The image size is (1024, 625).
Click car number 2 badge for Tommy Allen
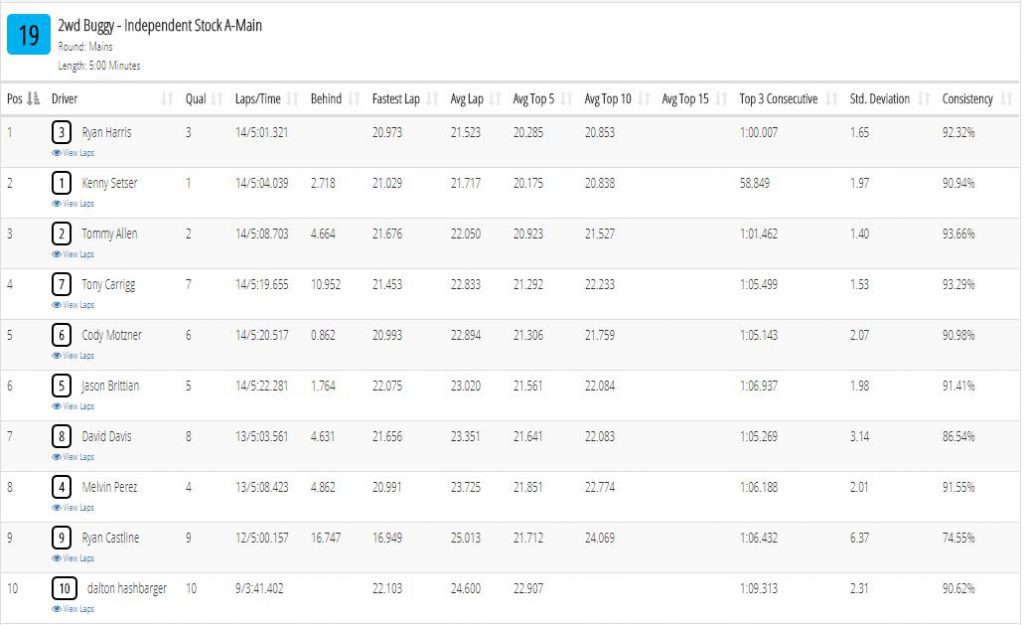coord(61,234)
